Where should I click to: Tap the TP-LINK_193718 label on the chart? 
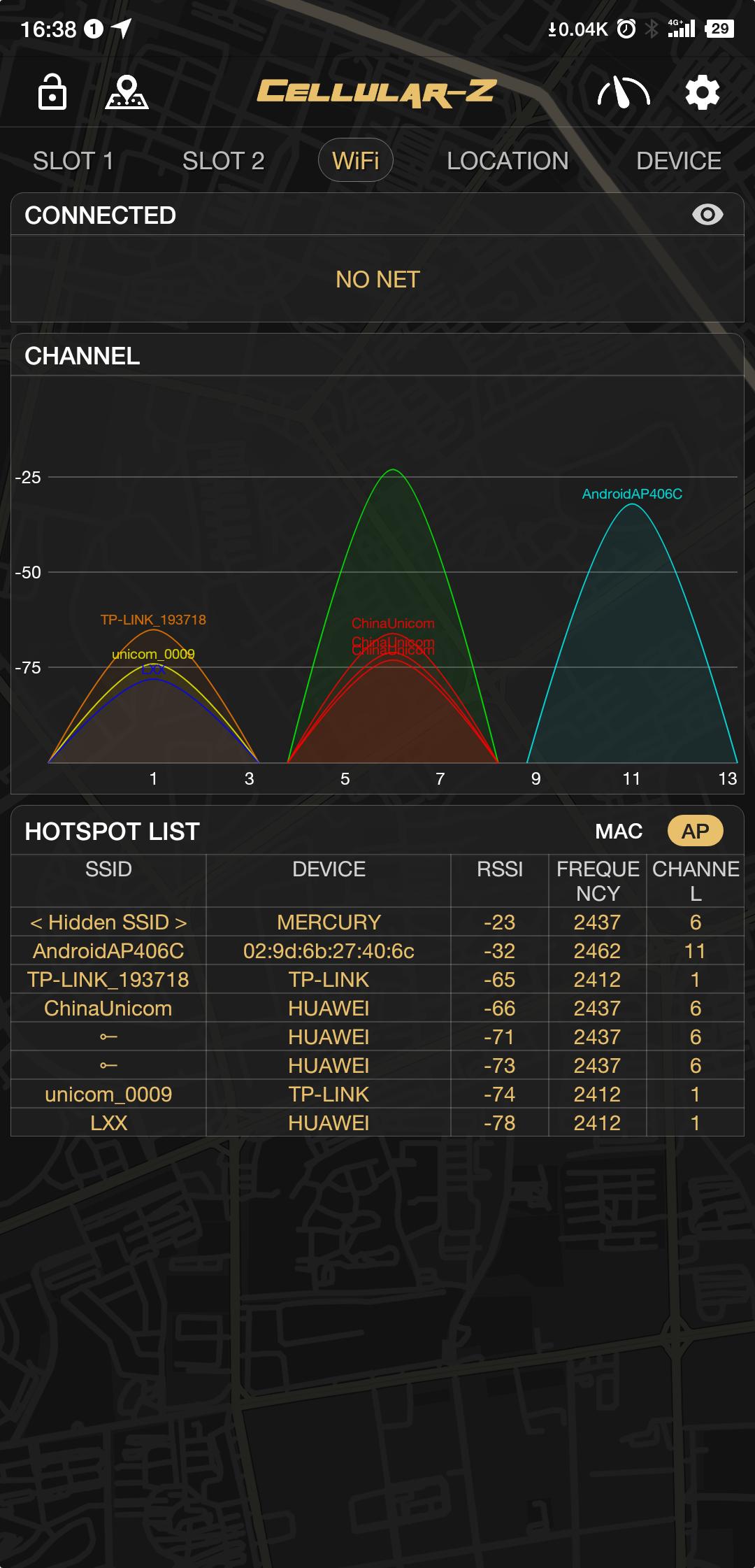point(153,620)
